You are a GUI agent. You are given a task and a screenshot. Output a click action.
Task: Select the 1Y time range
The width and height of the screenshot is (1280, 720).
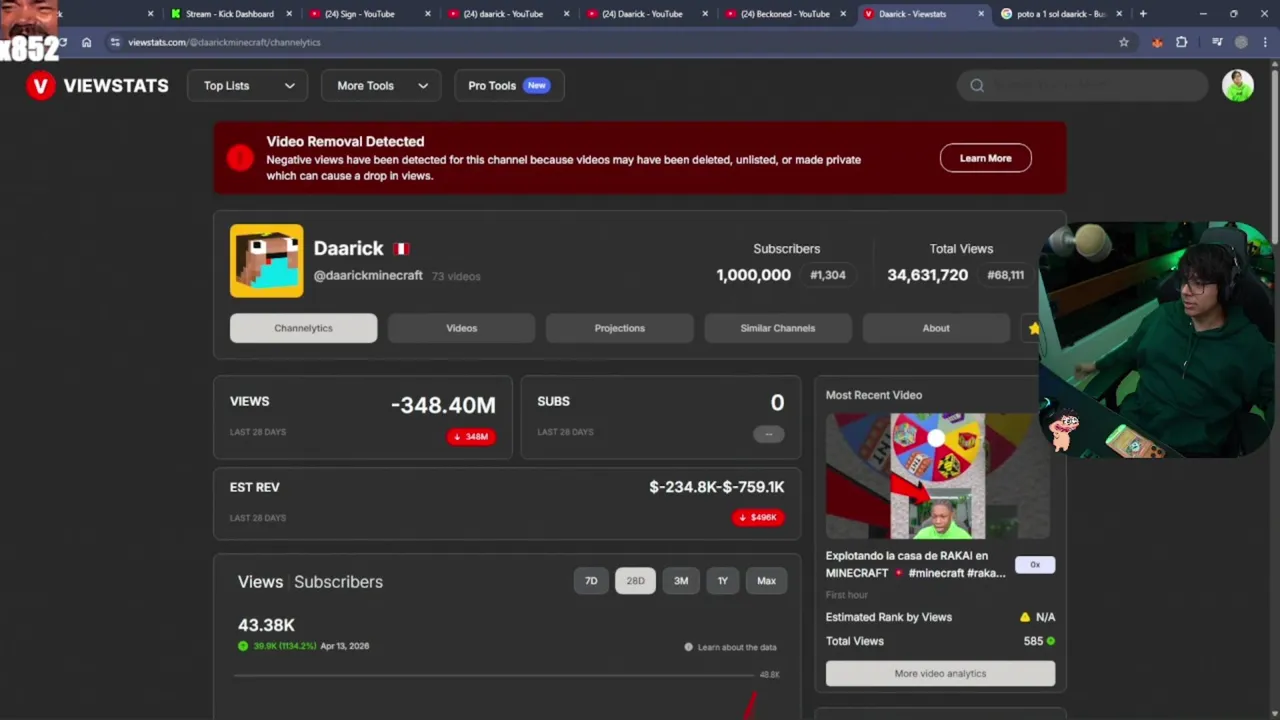click(x=722, y=581)
